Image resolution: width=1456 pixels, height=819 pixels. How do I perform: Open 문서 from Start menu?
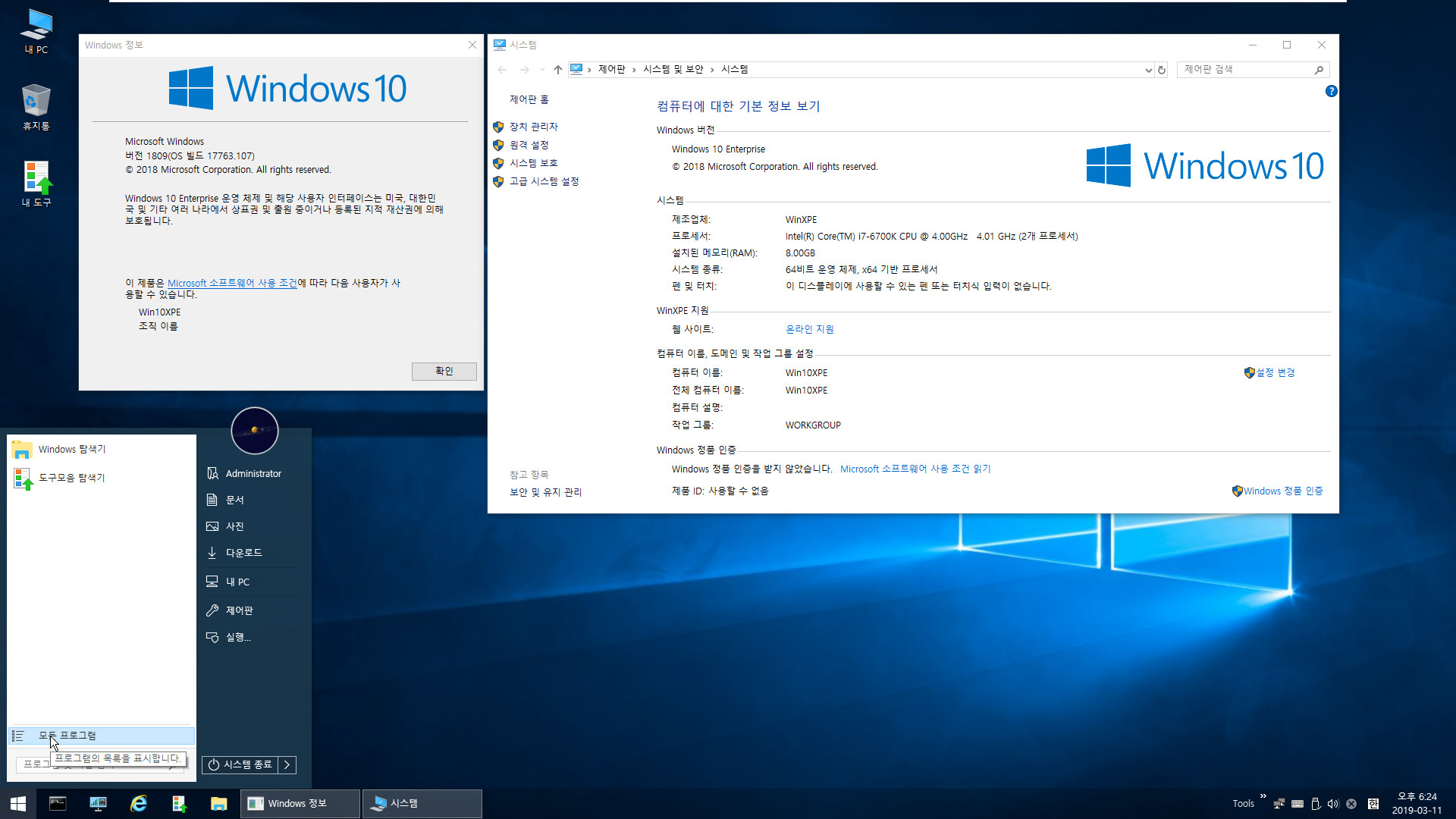(253, 500)
